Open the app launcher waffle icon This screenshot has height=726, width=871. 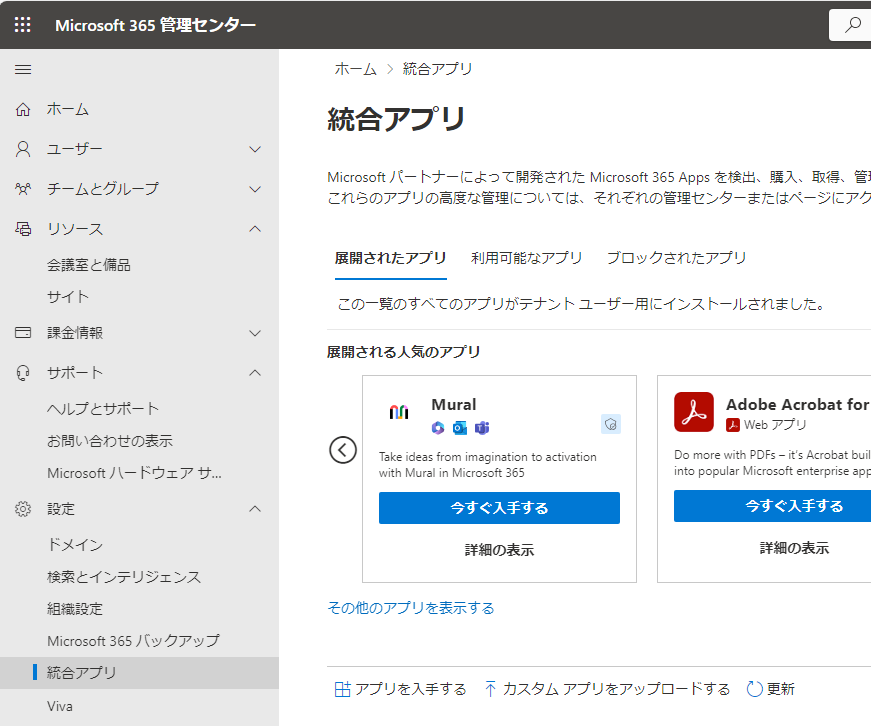click(x=23, y=25)
